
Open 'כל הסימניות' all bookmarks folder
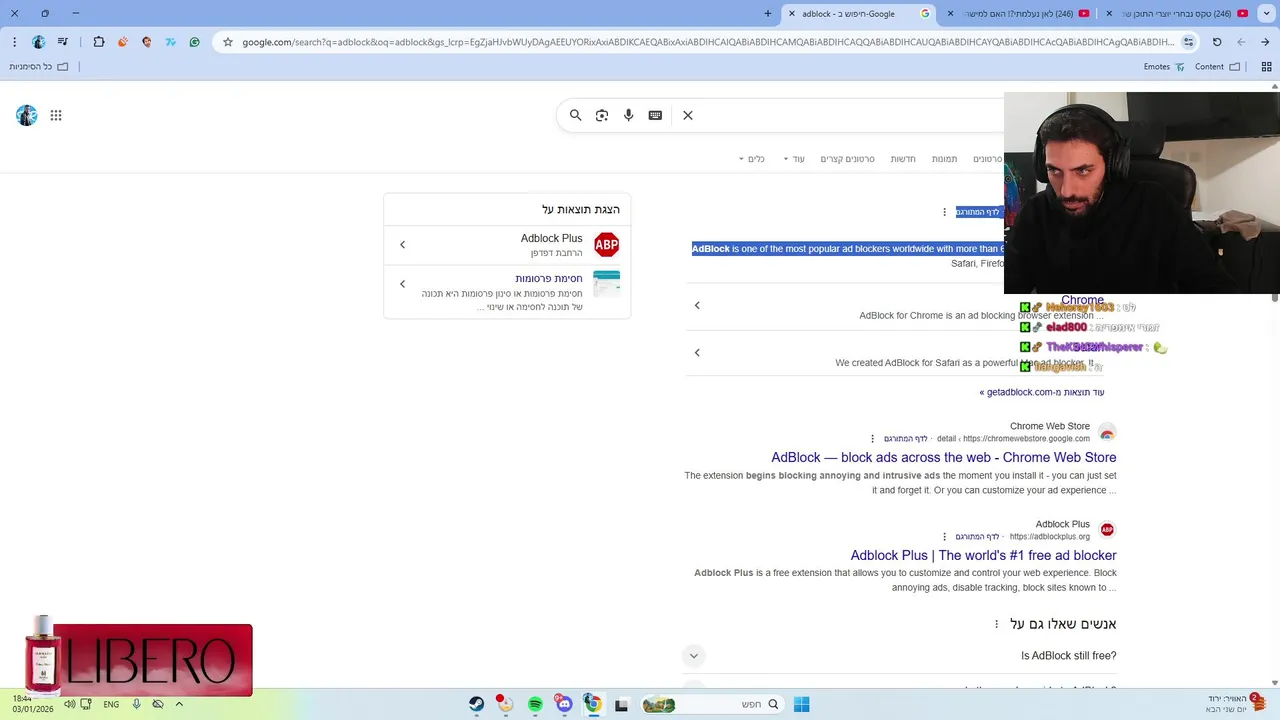click(39, 67)
